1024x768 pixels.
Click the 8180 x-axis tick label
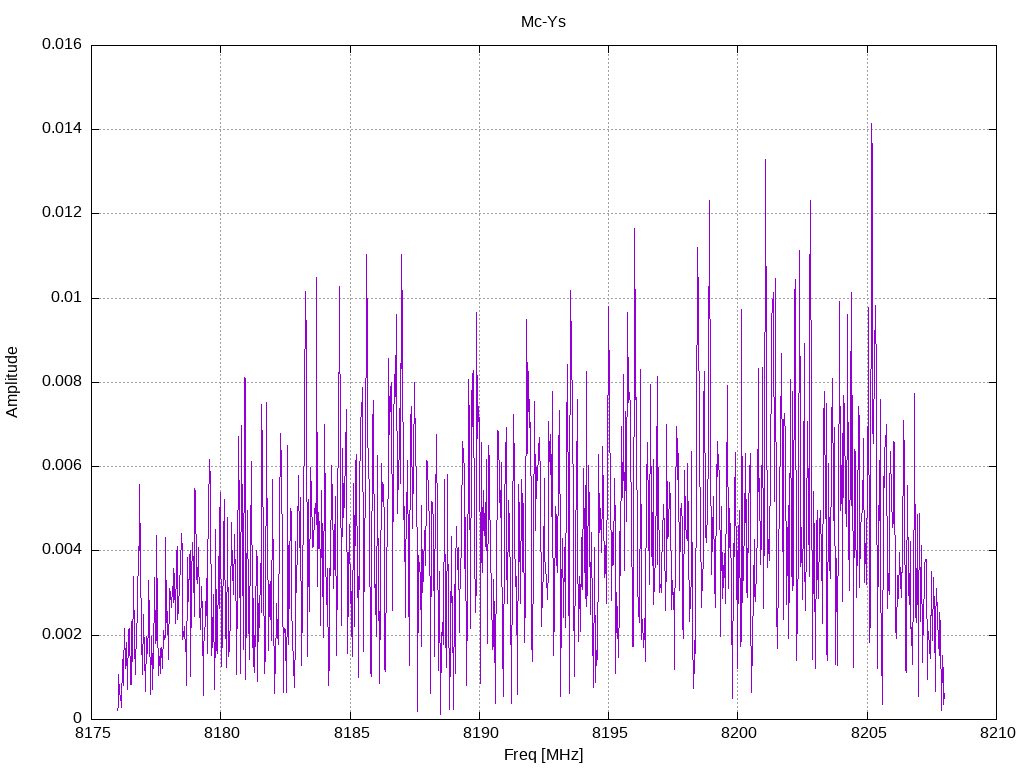pos(222,733)
